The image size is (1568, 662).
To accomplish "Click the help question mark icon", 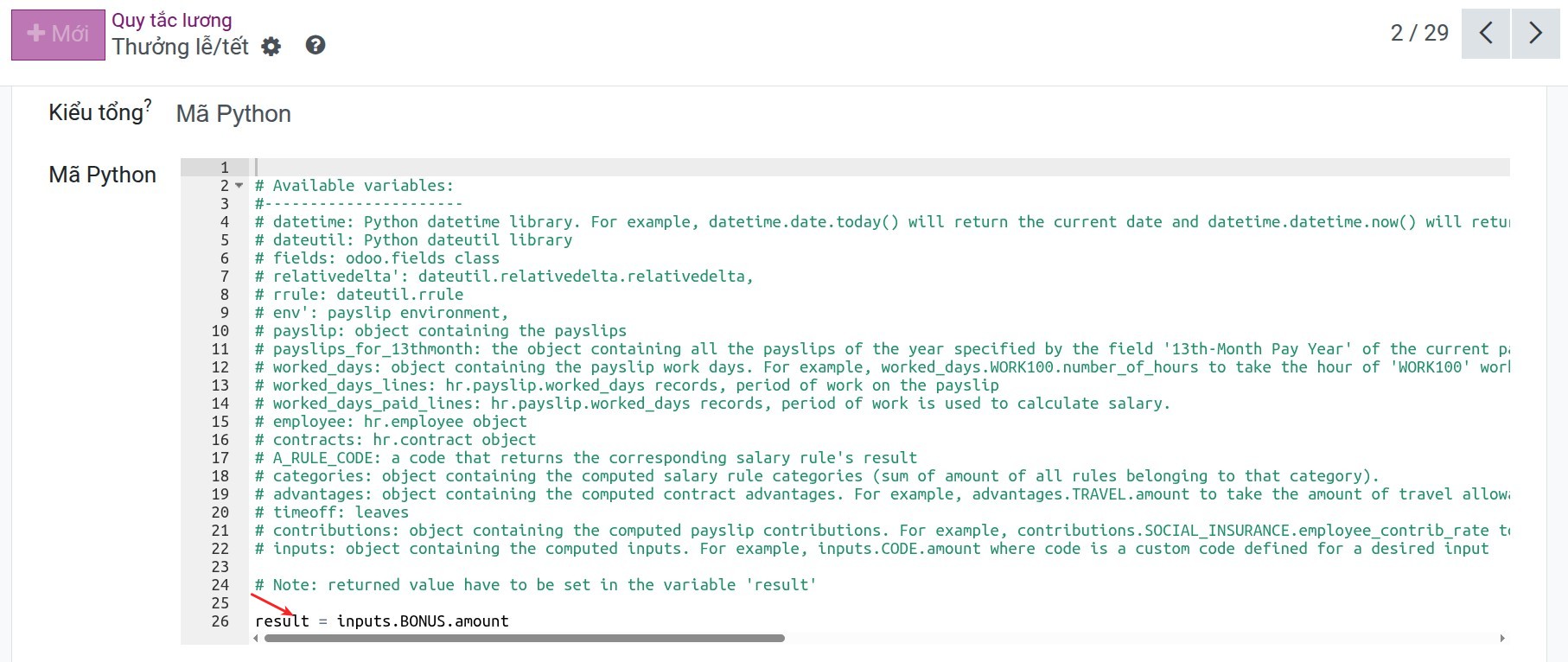I will (x=316, y=46).
